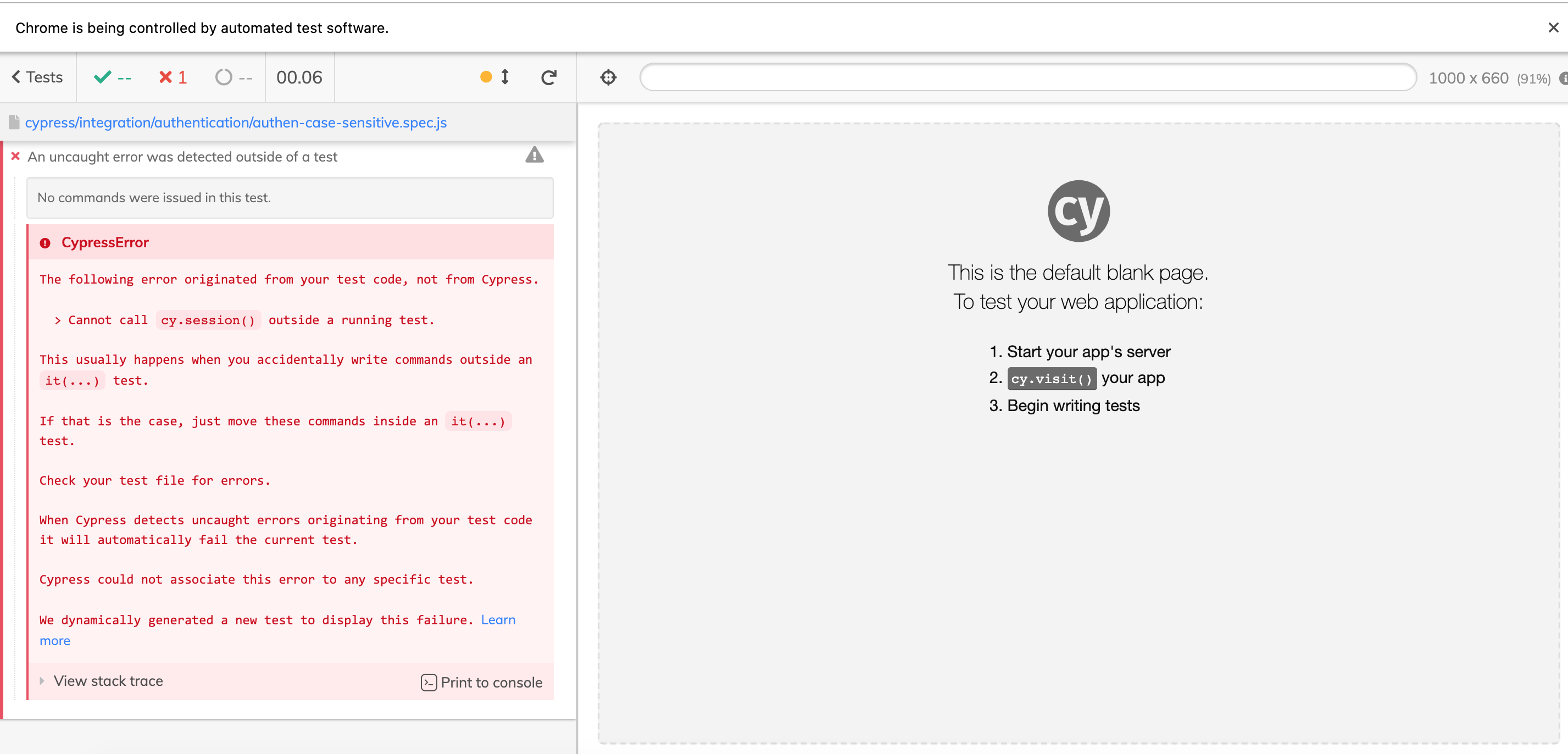Click the 00.06 run duration
Image resolution: width=1568 pixels, height=754 pixels.
click(299, 77)
